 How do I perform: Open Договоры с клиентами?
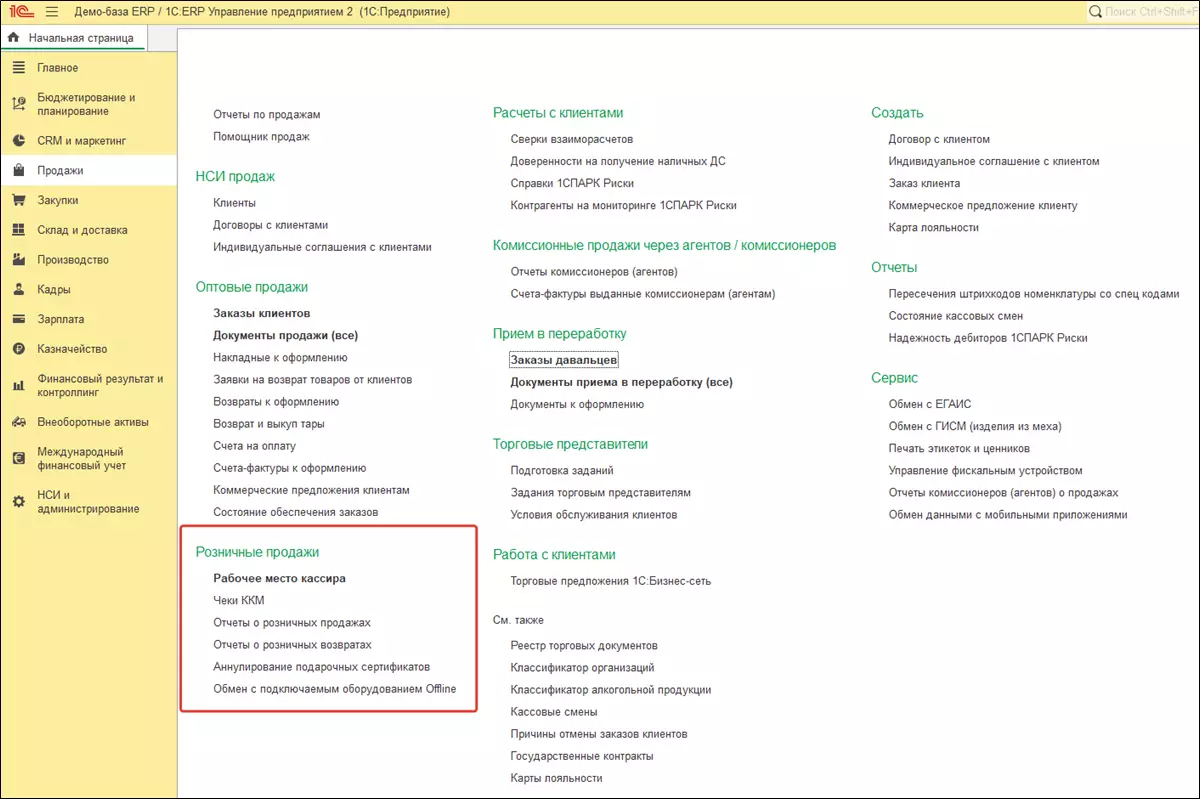[271, 225]
